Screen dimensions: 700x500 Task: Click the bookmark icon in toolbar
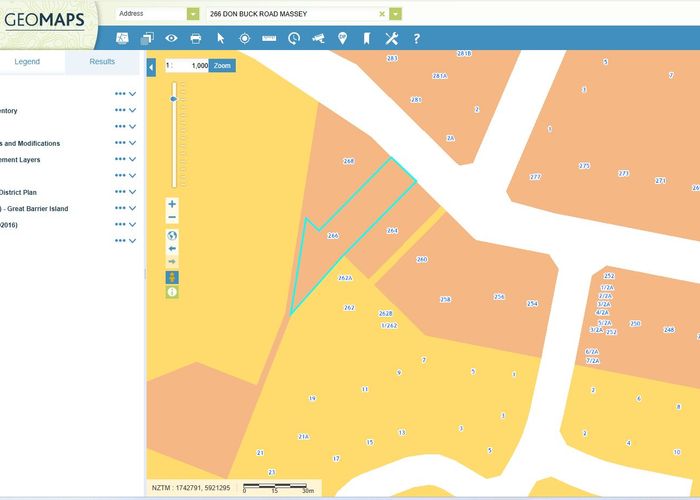coord(367,38)
